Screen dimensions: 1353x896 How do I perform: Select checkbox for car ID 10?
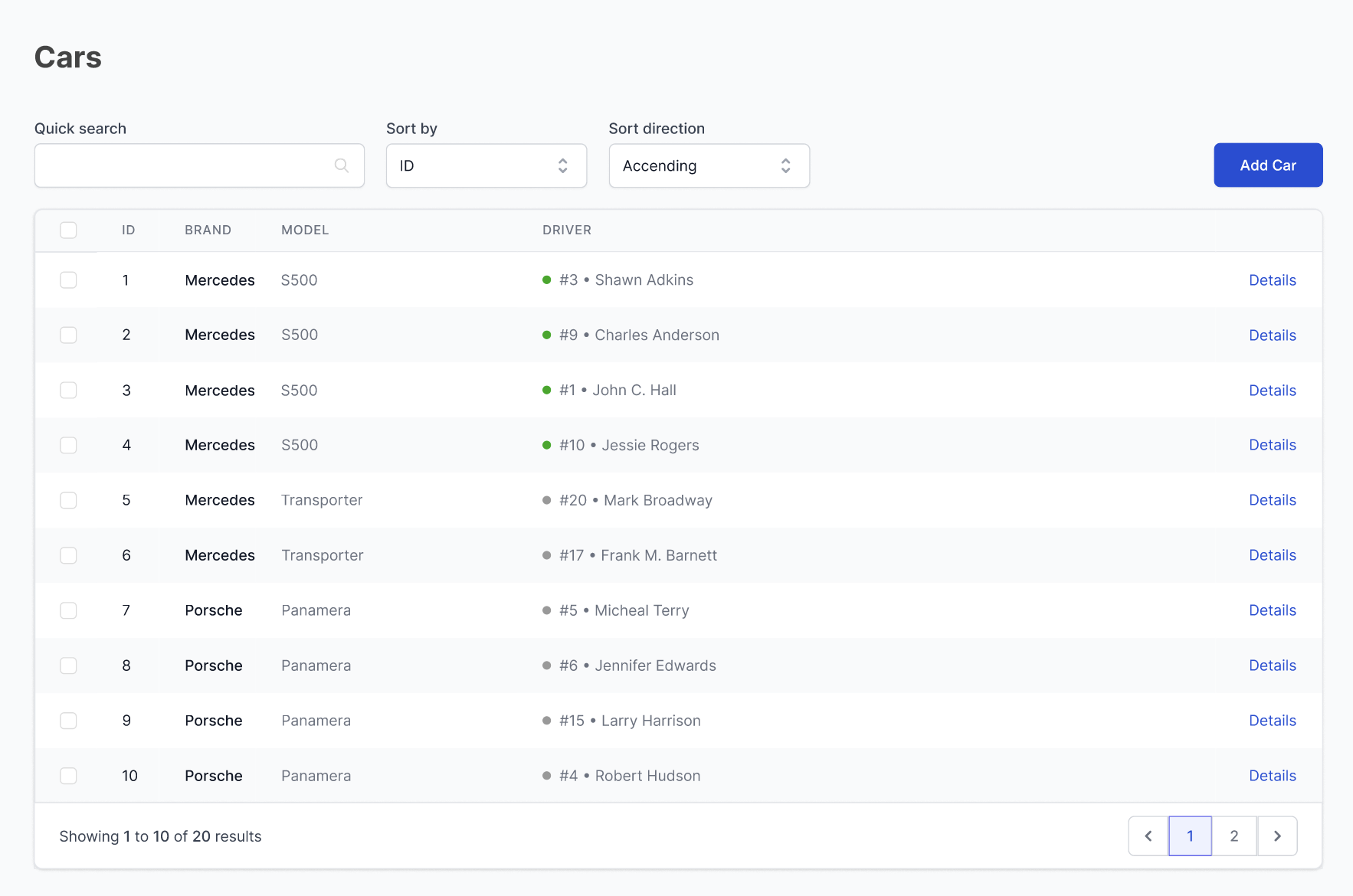[68, 777]
